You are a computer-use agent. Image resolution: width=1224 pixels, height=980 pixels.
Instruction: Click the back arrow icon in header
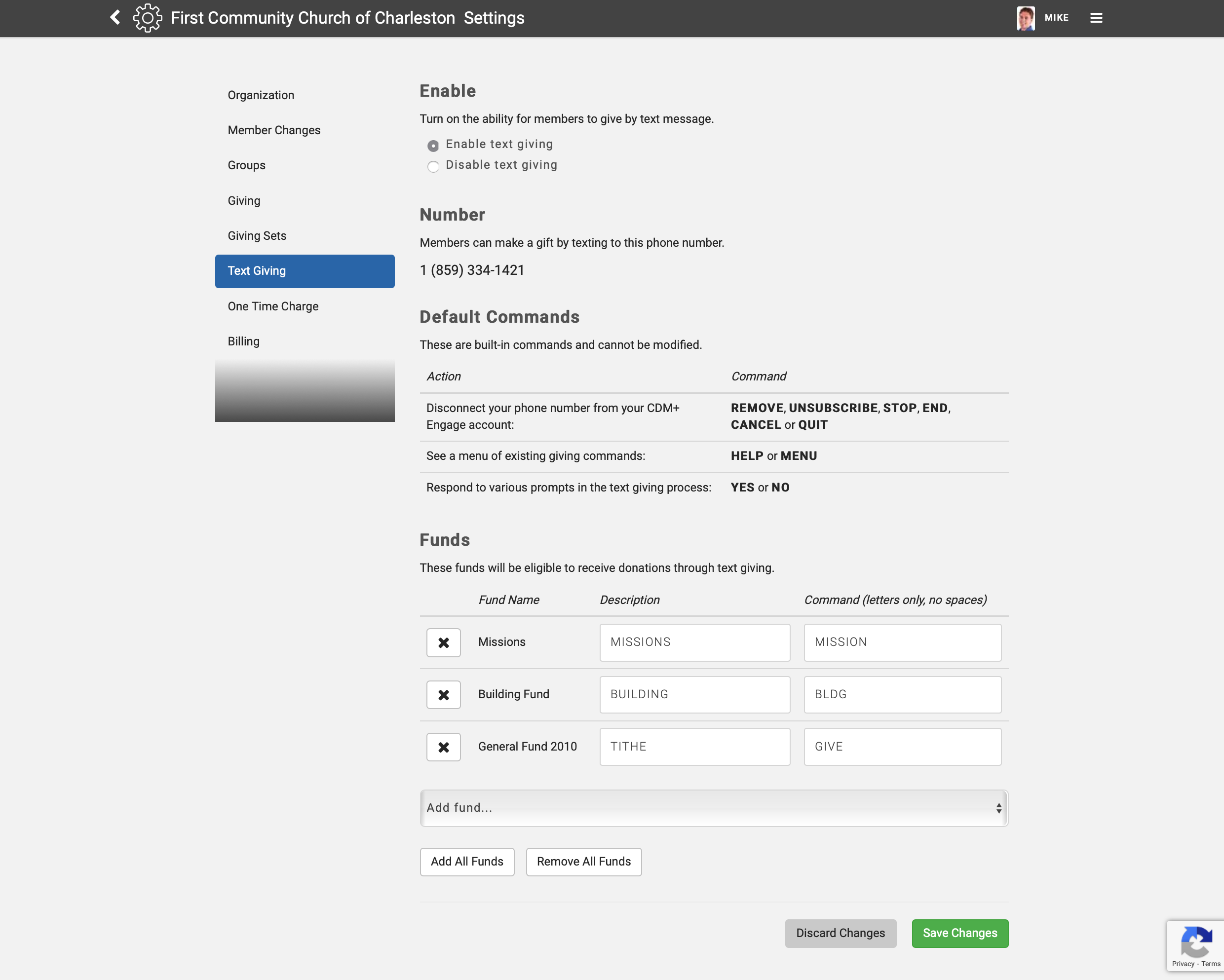(x=115, y=18)
